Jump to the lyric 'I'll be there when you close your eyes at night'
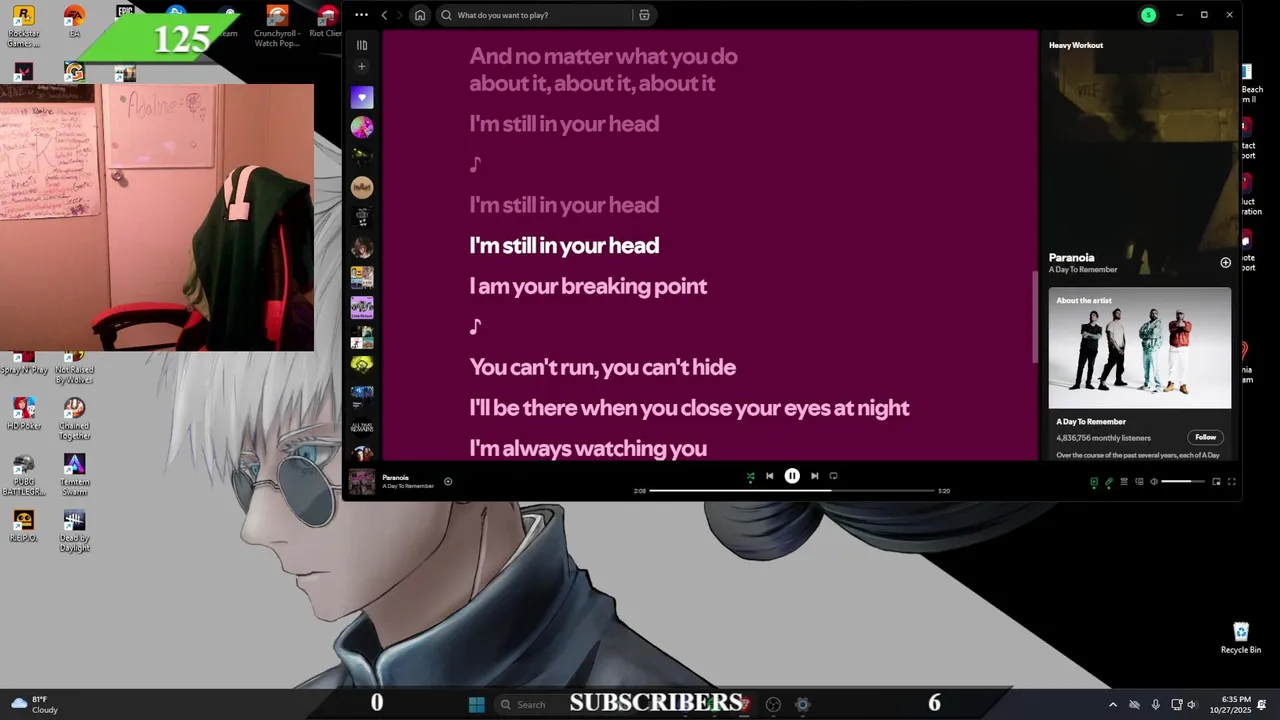The image size is (1280, 720). pos(689,408)
